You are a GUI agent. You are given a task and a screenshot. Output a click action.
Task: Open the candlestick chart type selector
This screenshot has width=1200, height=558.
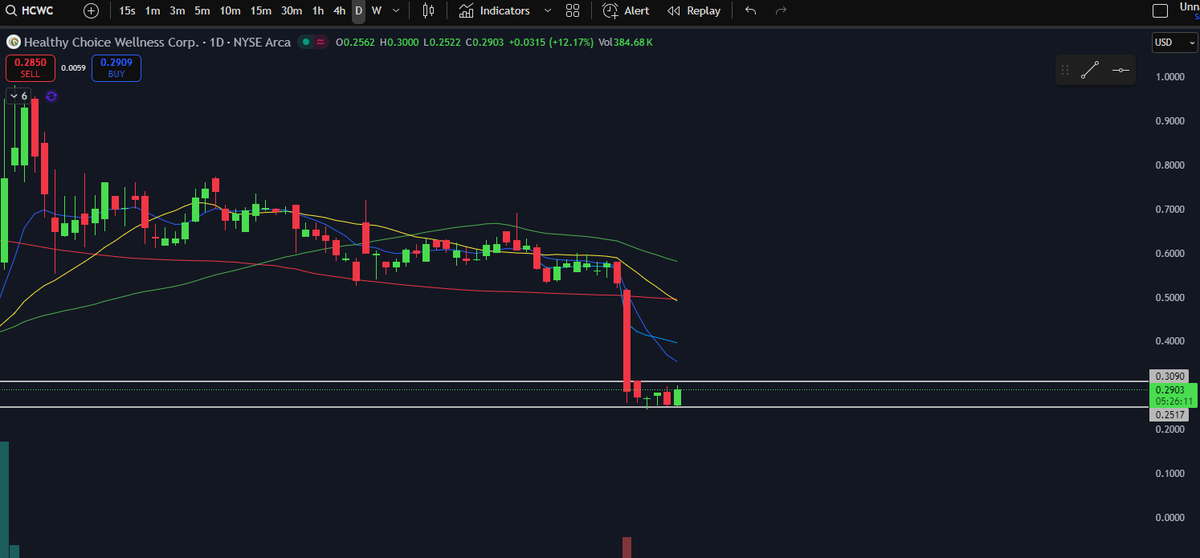click(428, 11)
